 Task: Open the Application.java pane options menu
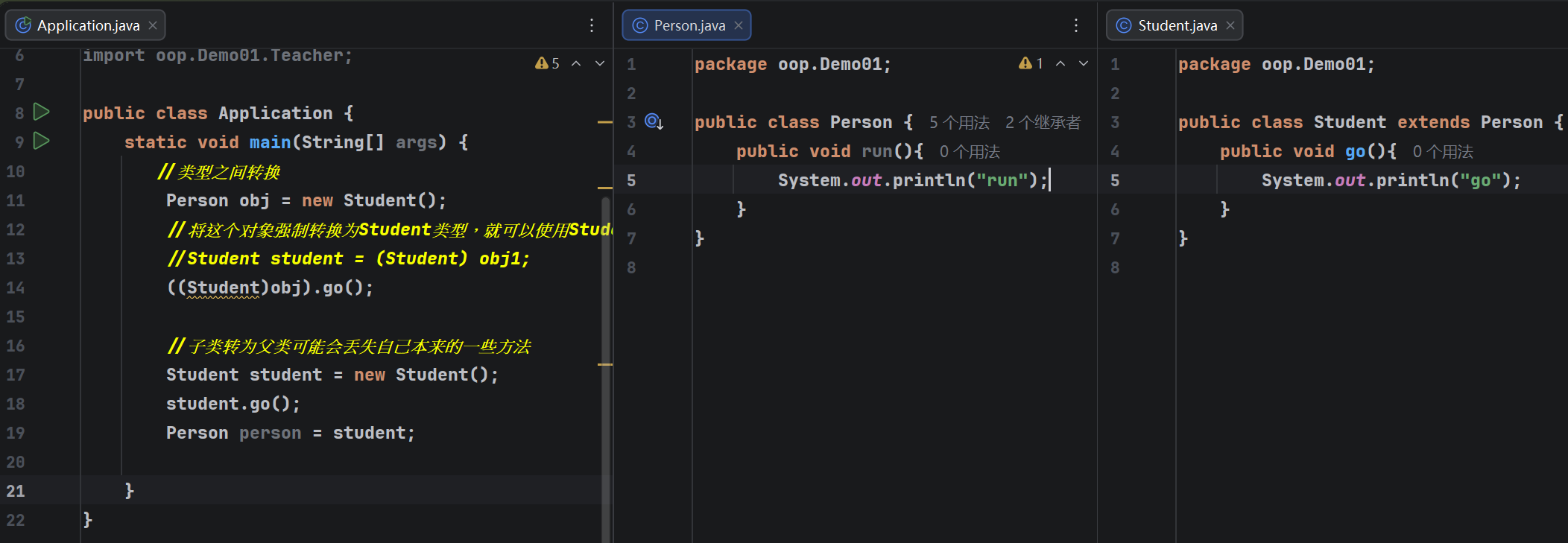click(592, 25)
